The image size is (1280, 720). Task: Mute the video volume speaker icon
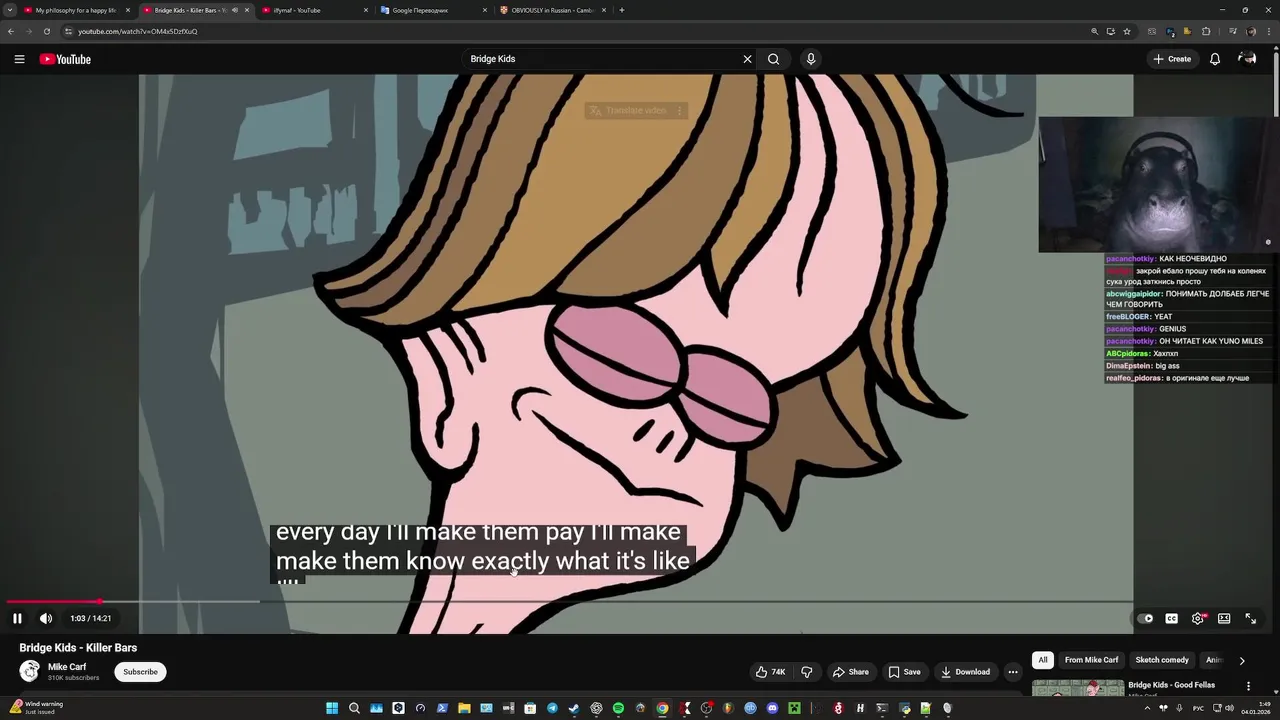(x=45, y=618)
